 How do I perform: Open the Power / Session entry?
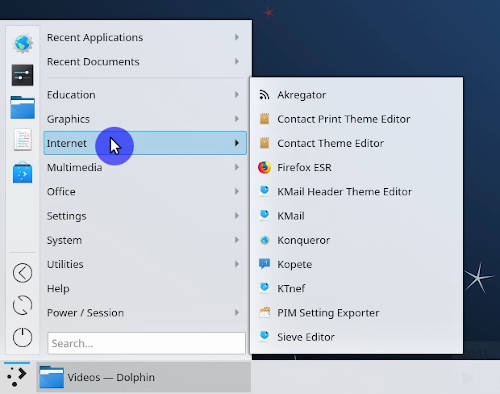[x=145, y=313]
